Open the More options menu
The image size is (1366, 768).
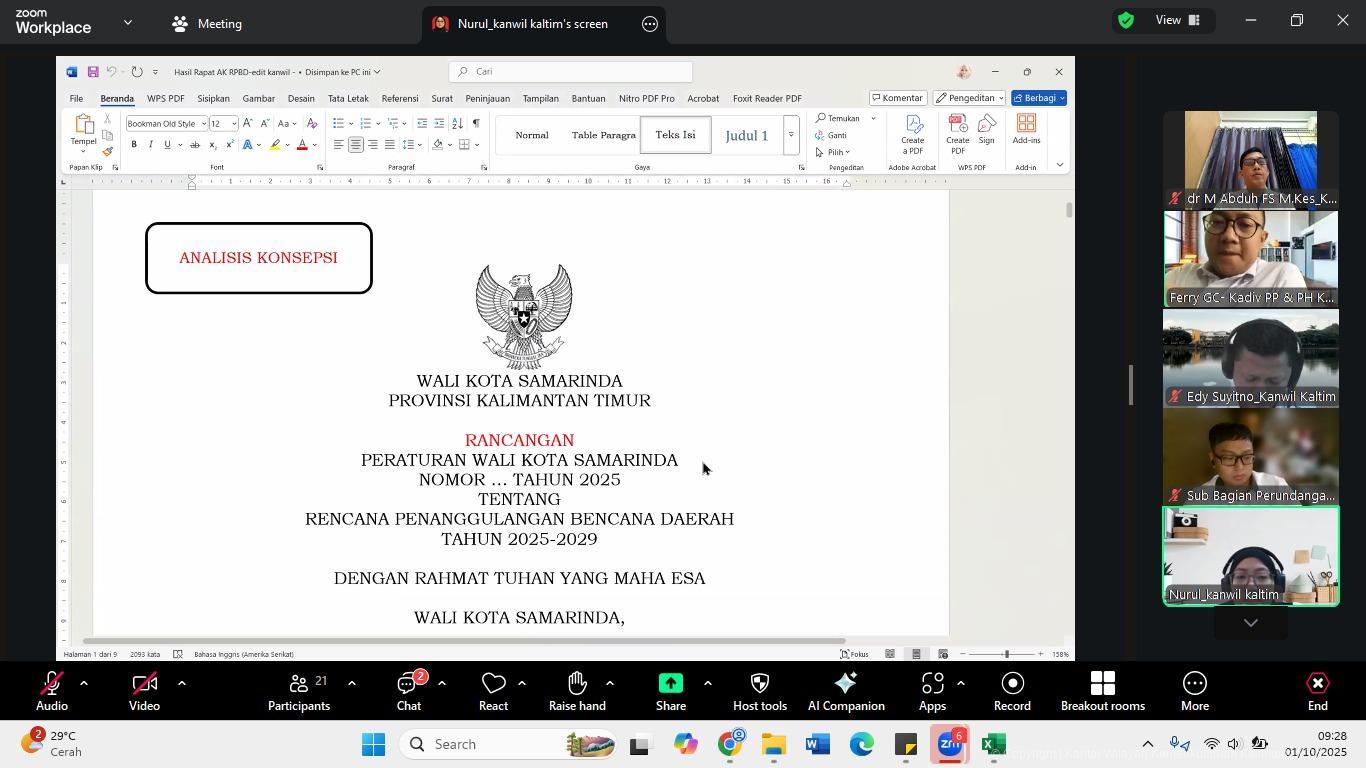1194,691
